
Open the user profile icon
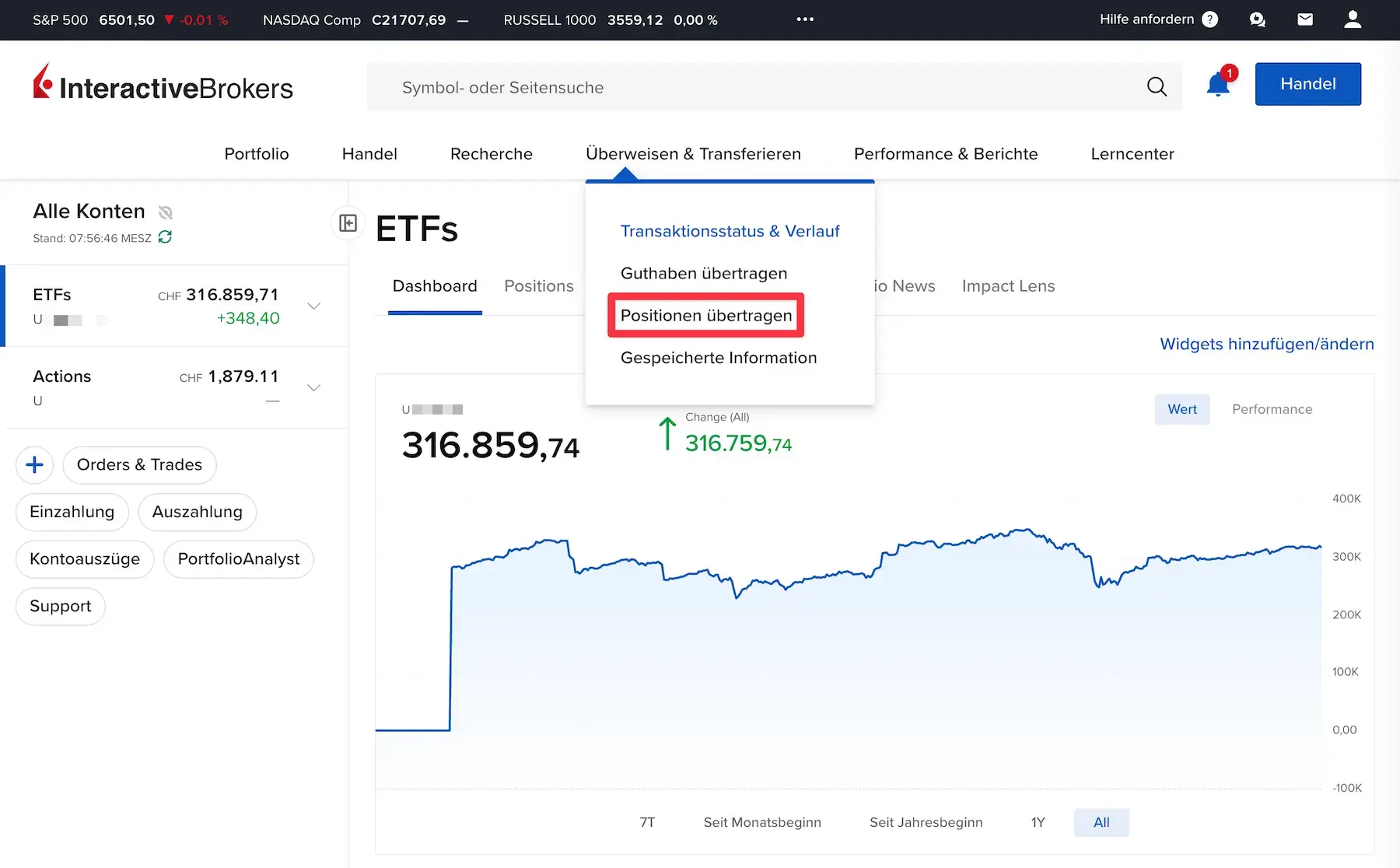(1353, 19)
